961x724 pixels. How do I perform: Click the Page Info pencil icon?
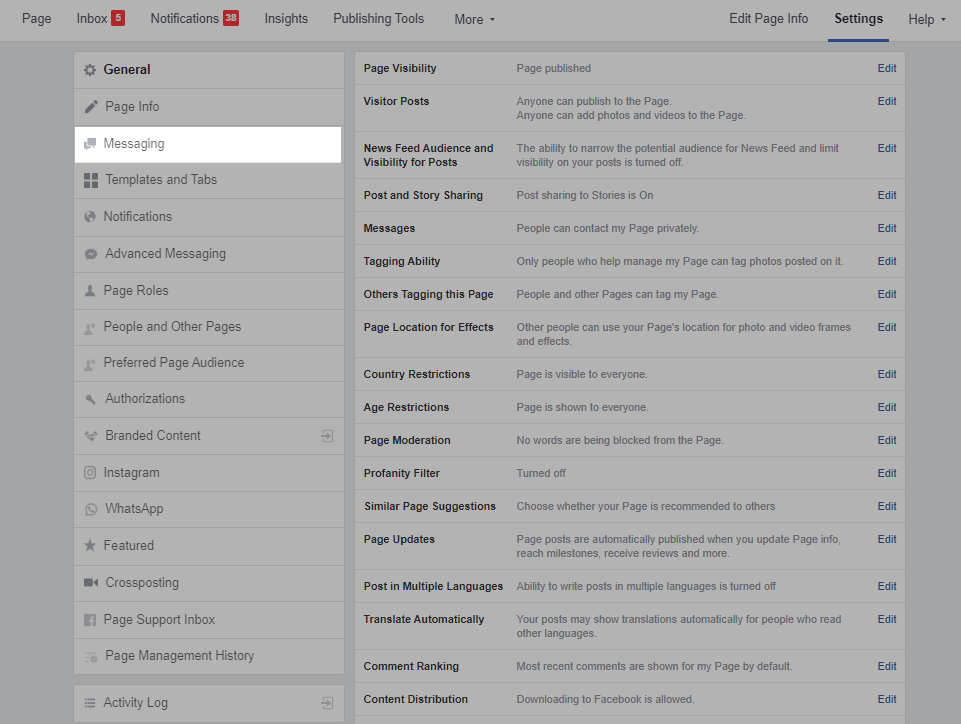[x=91, y=107]
